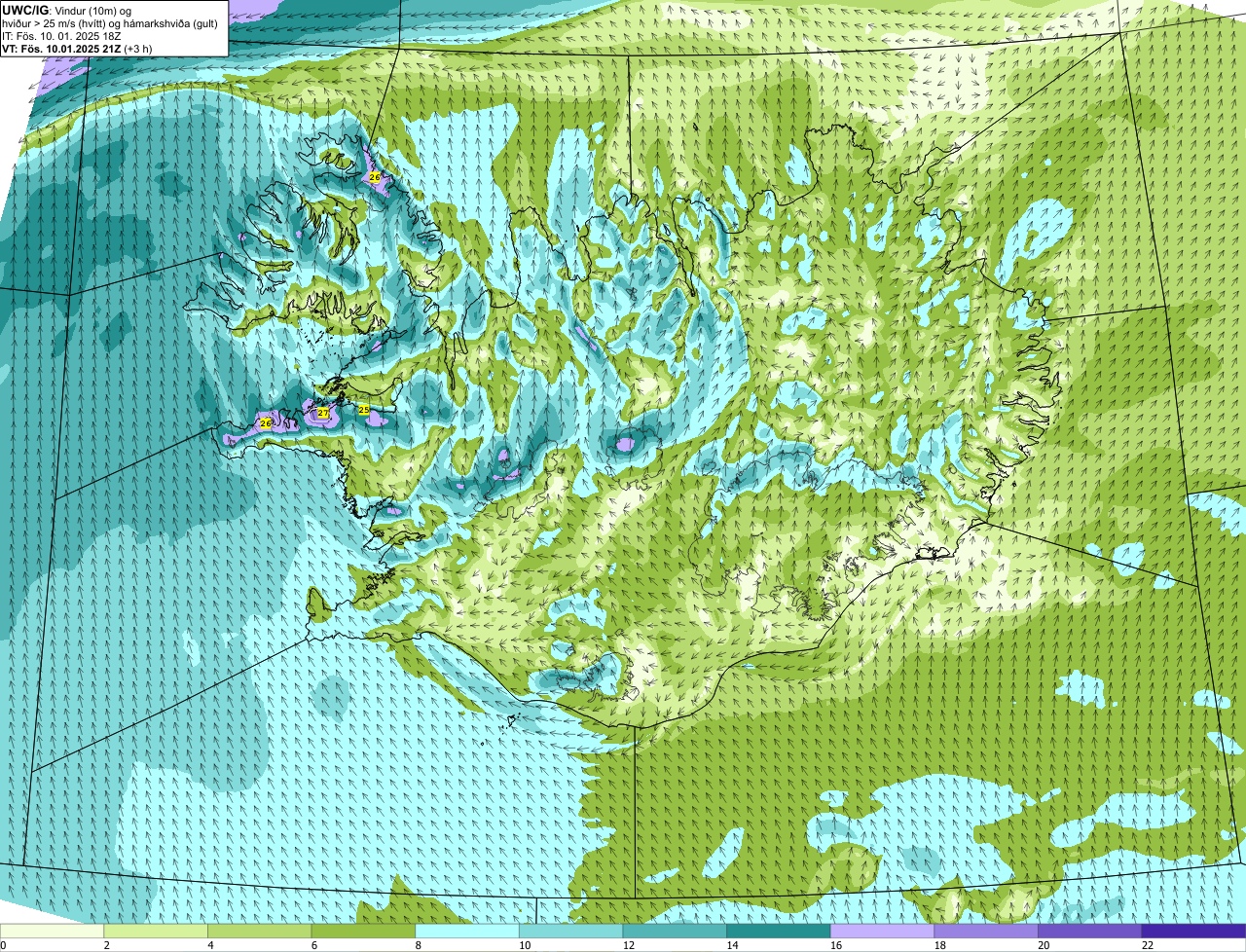
Task: Click the 8–10 m/s light cyan legend swatch
Action: point(467,931)
